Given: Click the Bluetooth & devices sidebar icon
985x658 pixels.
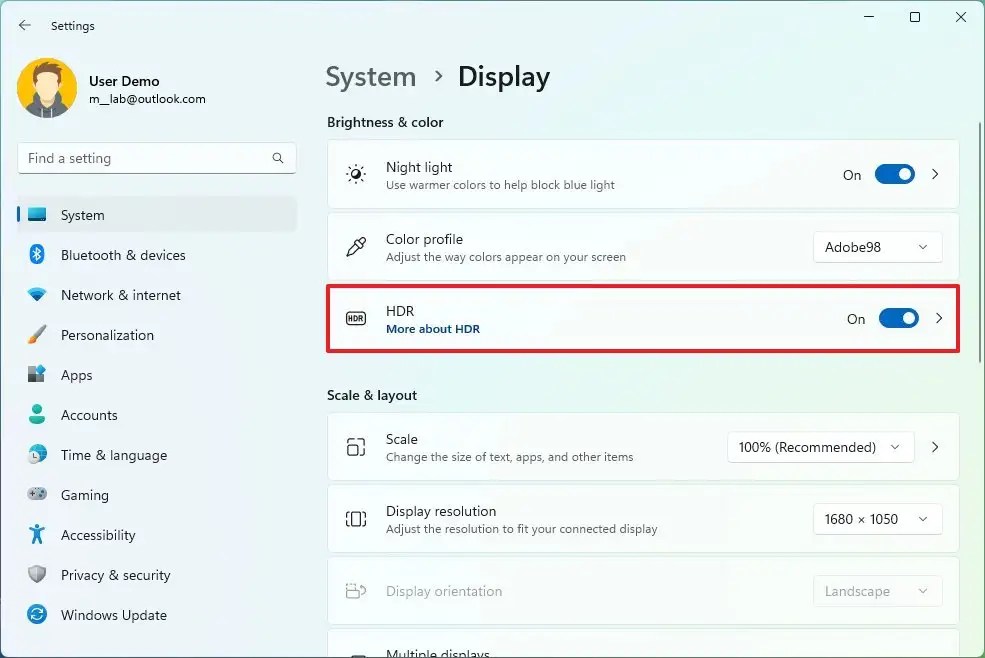Looking at the screenshot, I should tap(36, 255).
